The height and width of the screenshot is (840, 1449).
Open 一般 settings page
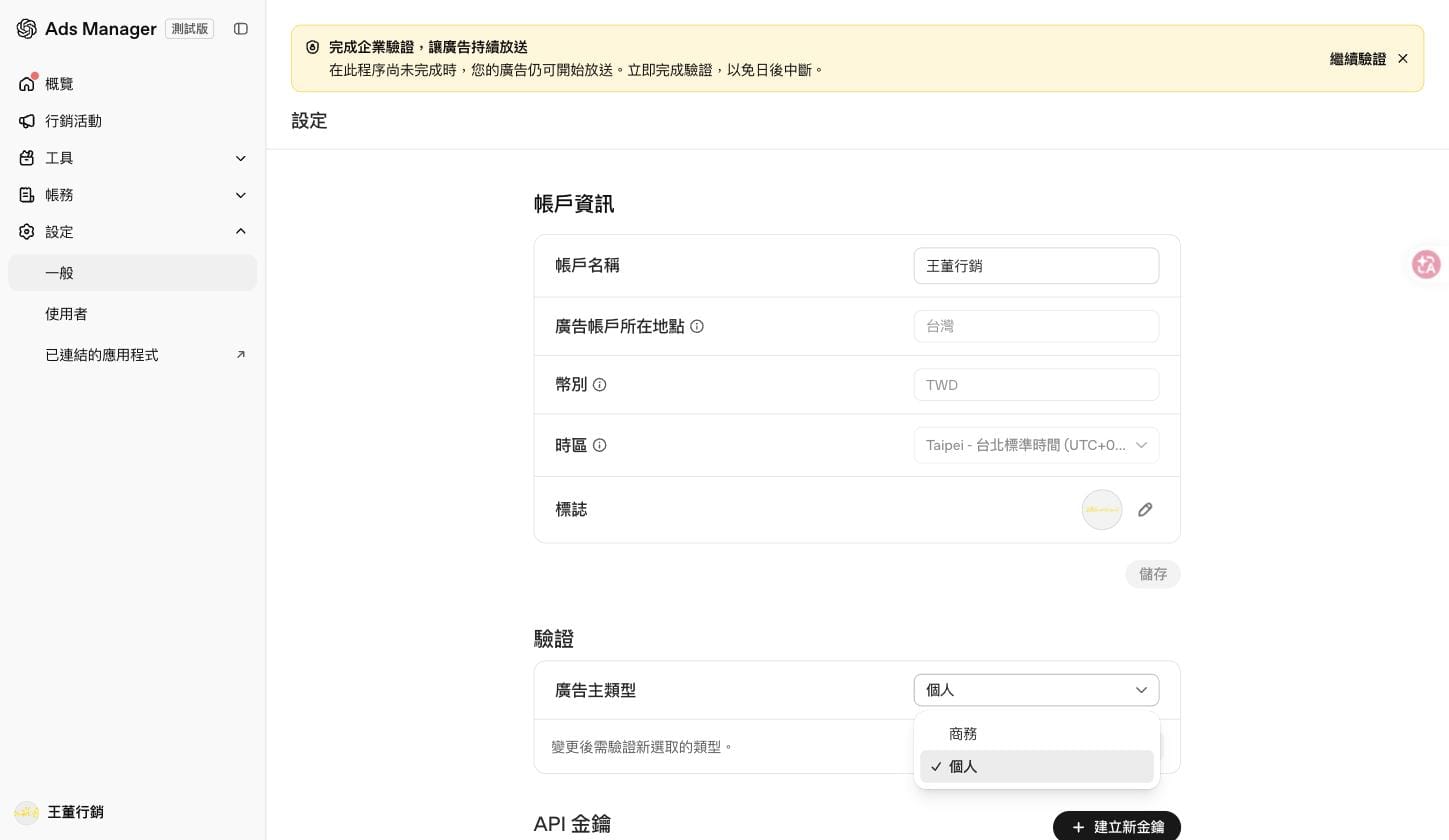tap(132, 273)
